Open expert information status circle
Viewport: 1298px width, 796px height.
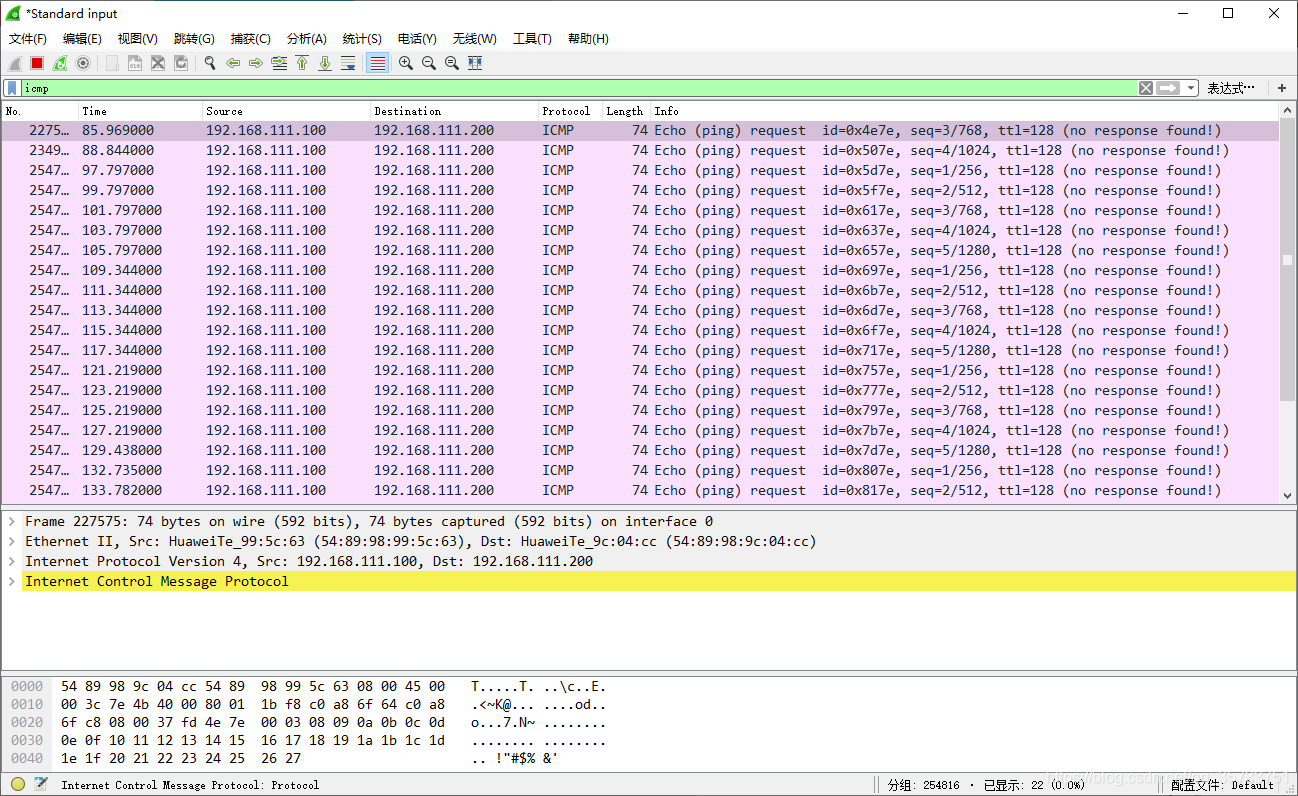[x=18, y=784]
